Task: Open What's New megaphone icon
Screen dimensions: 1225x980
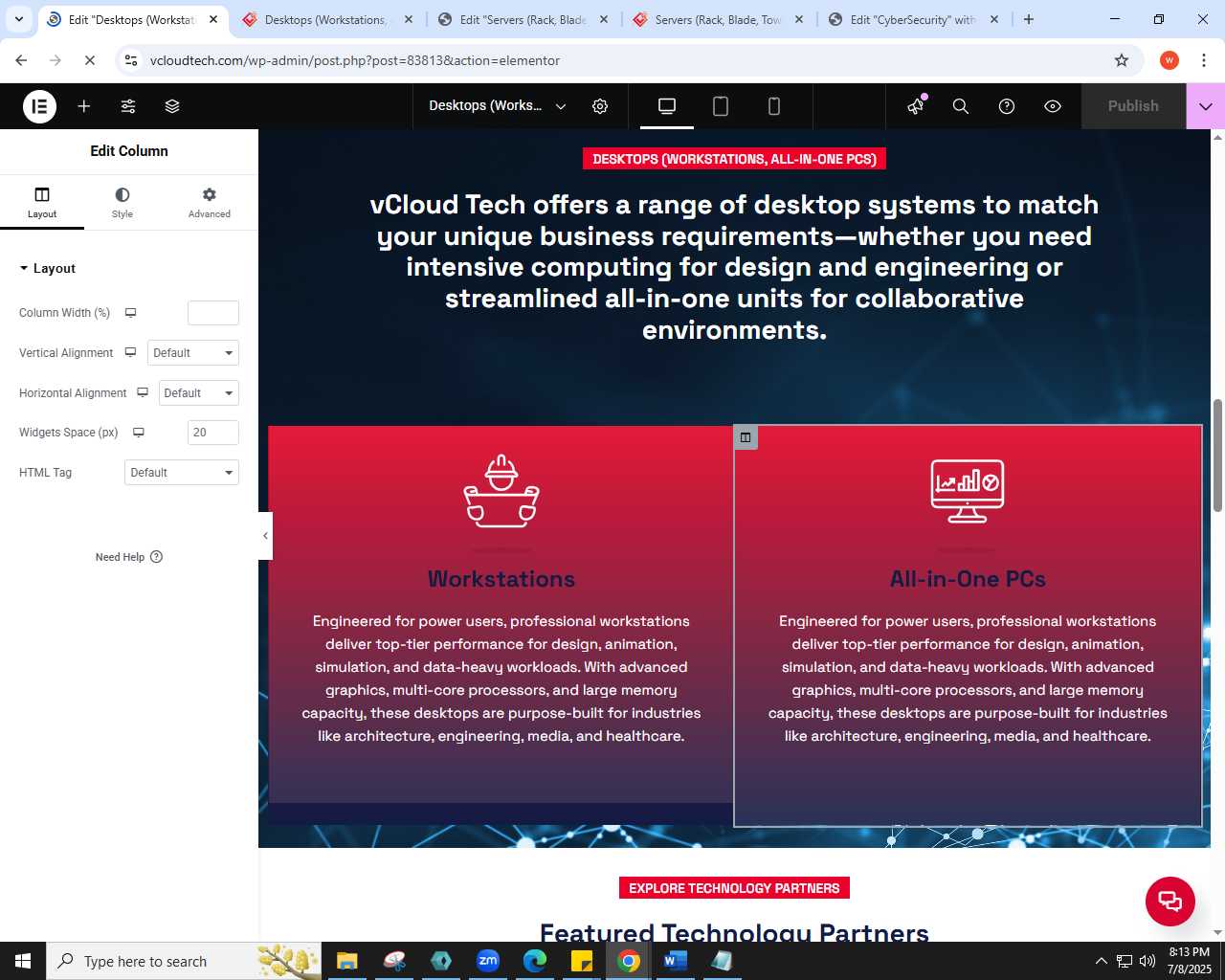Action: [x=916, y=105]
